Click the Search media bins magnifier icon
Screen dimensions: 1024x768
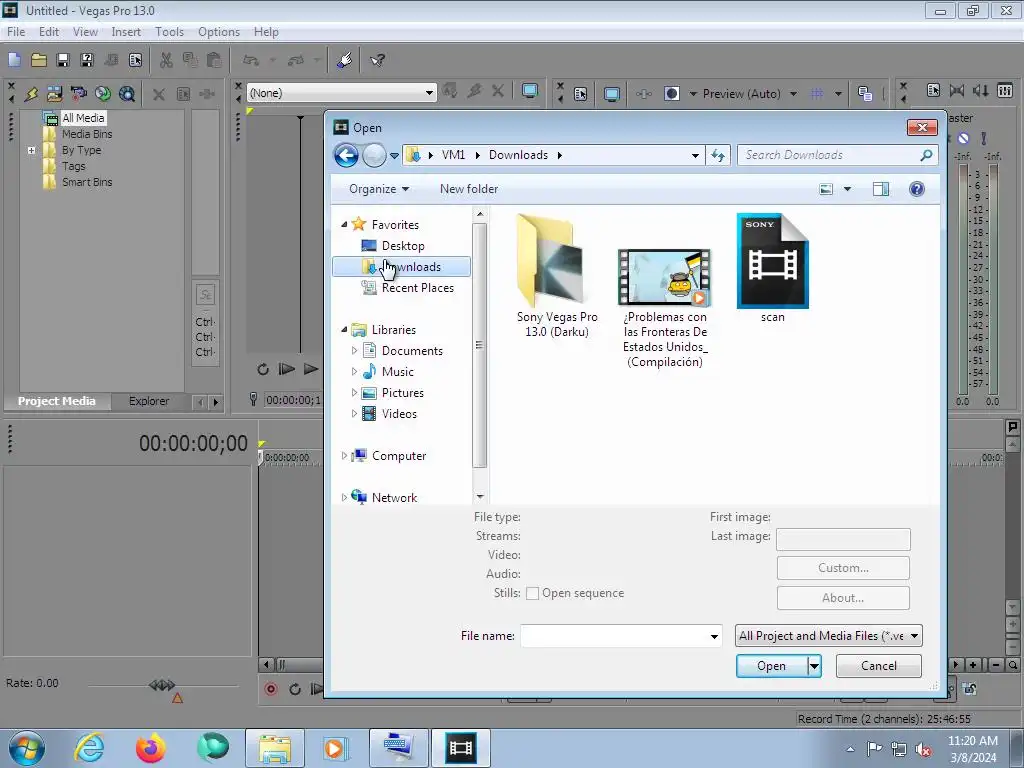[x=127, y=94]
